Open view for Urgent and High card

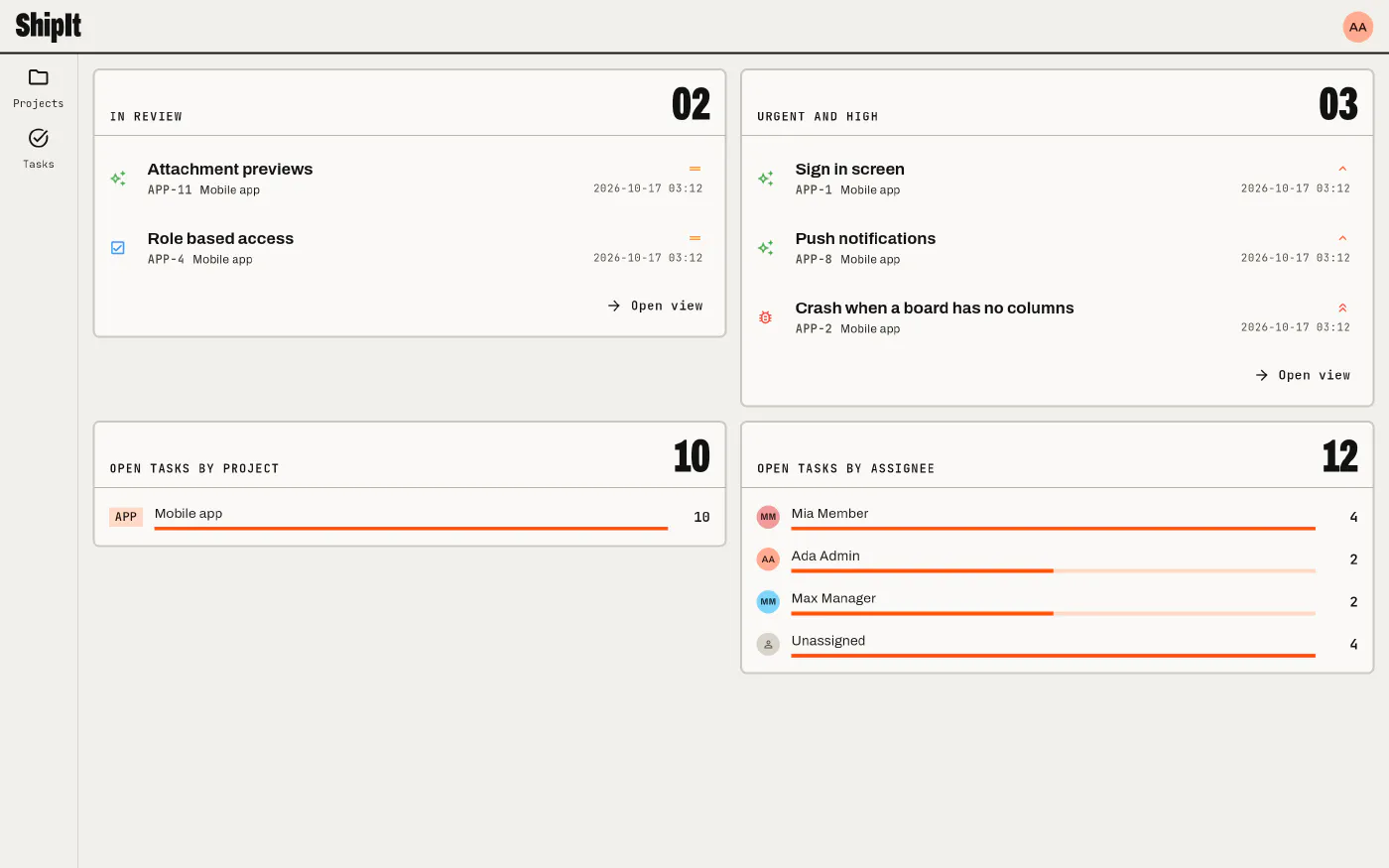1303,375
